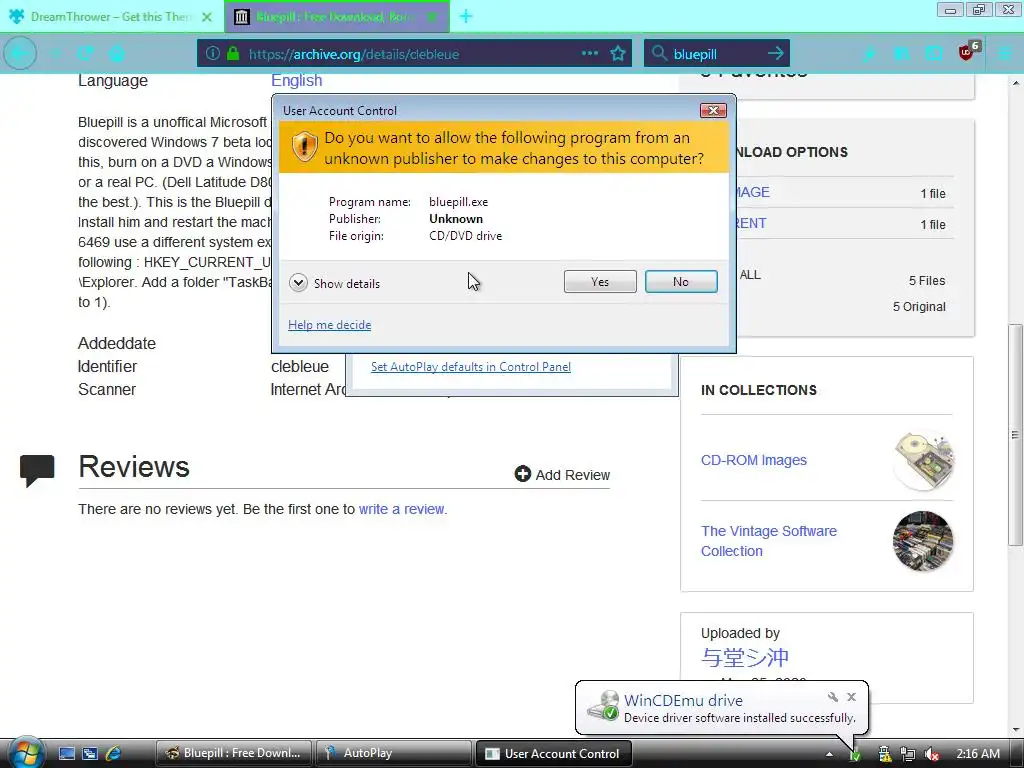Image resolution: width=1024 pixels, height=768 pixels.
Task: Close the Bluepill browser tab
Action: coord(432,17)
